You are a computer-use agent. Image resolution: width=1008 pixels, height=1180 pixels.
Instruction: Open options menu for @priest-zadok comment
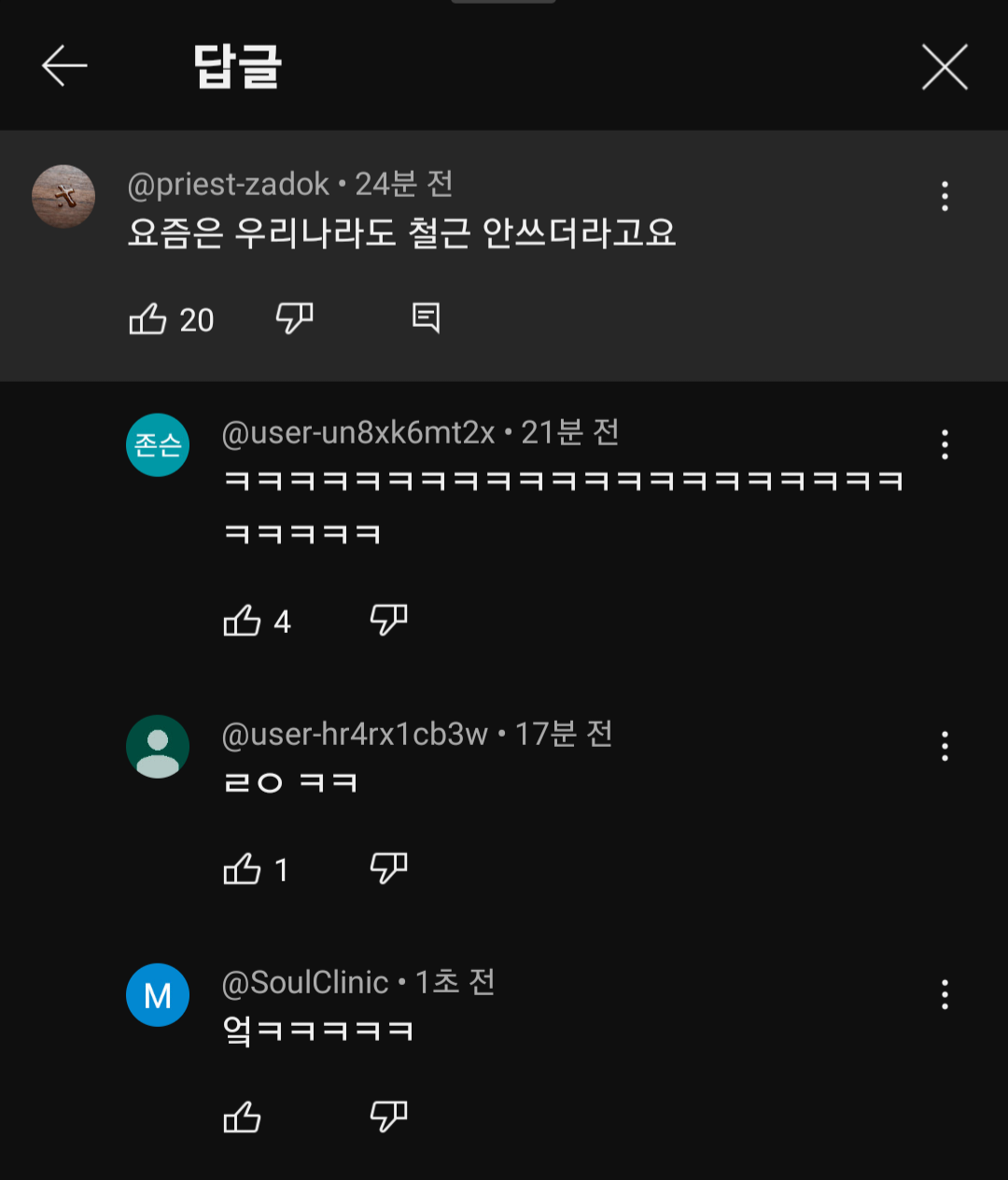click(945, 196)
